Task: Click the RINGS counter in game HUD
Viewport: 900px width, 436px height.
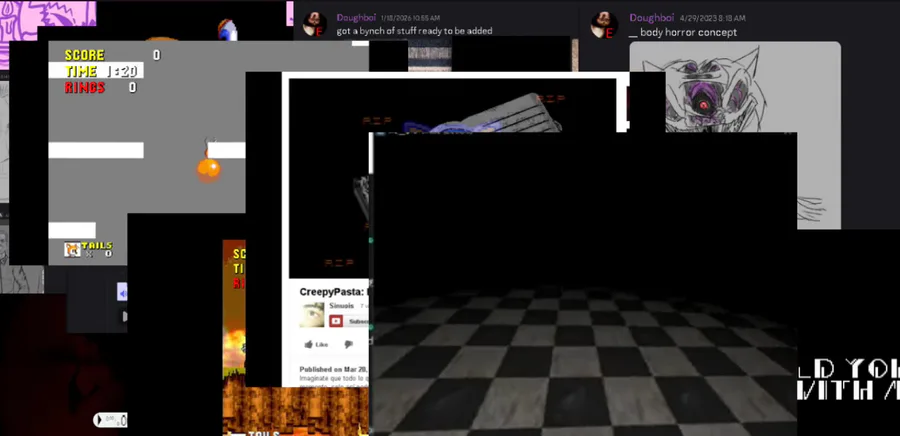Action: click(x=100, y=87)
